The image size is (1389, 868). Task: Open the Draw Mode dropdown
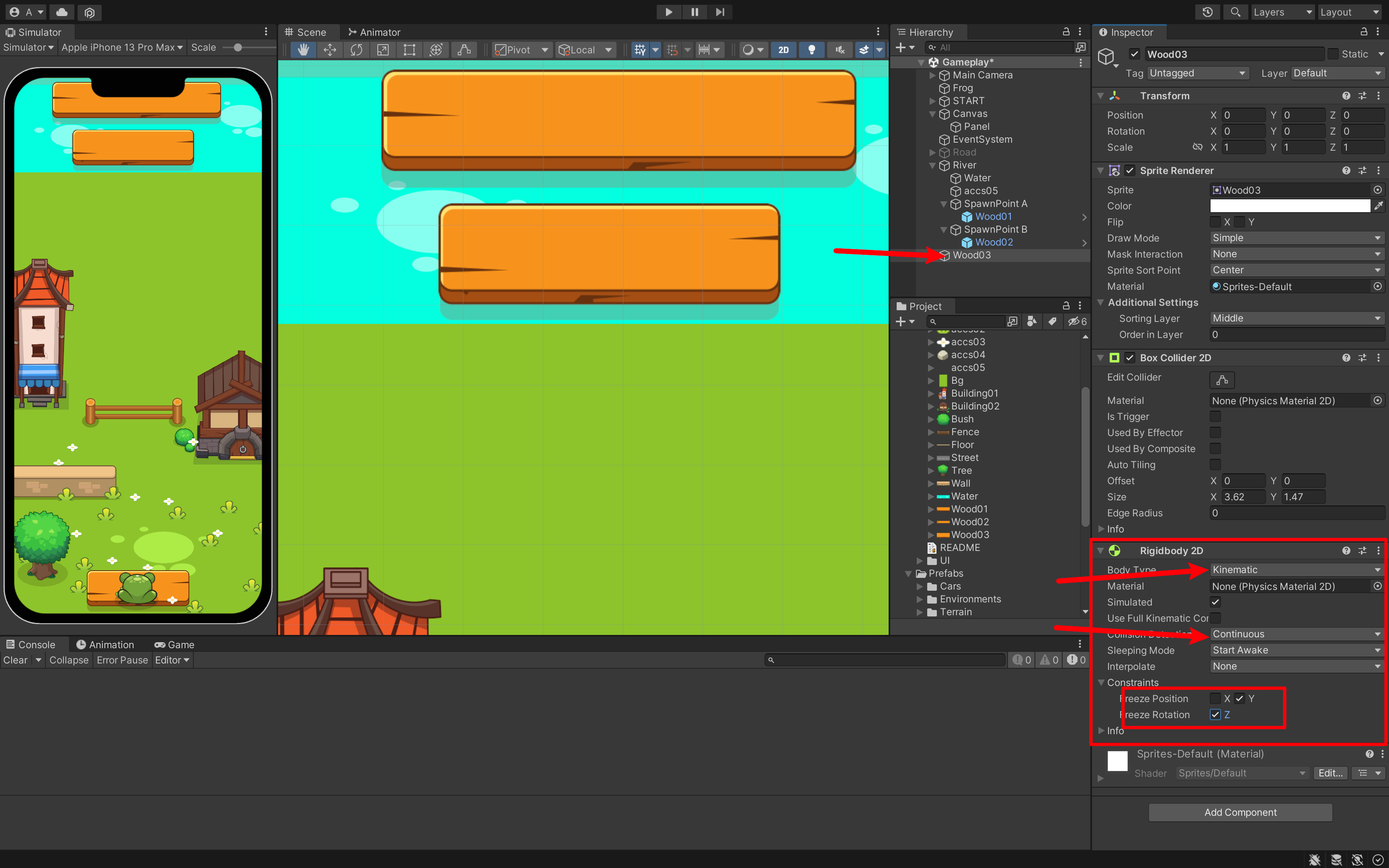[1297, 237]
